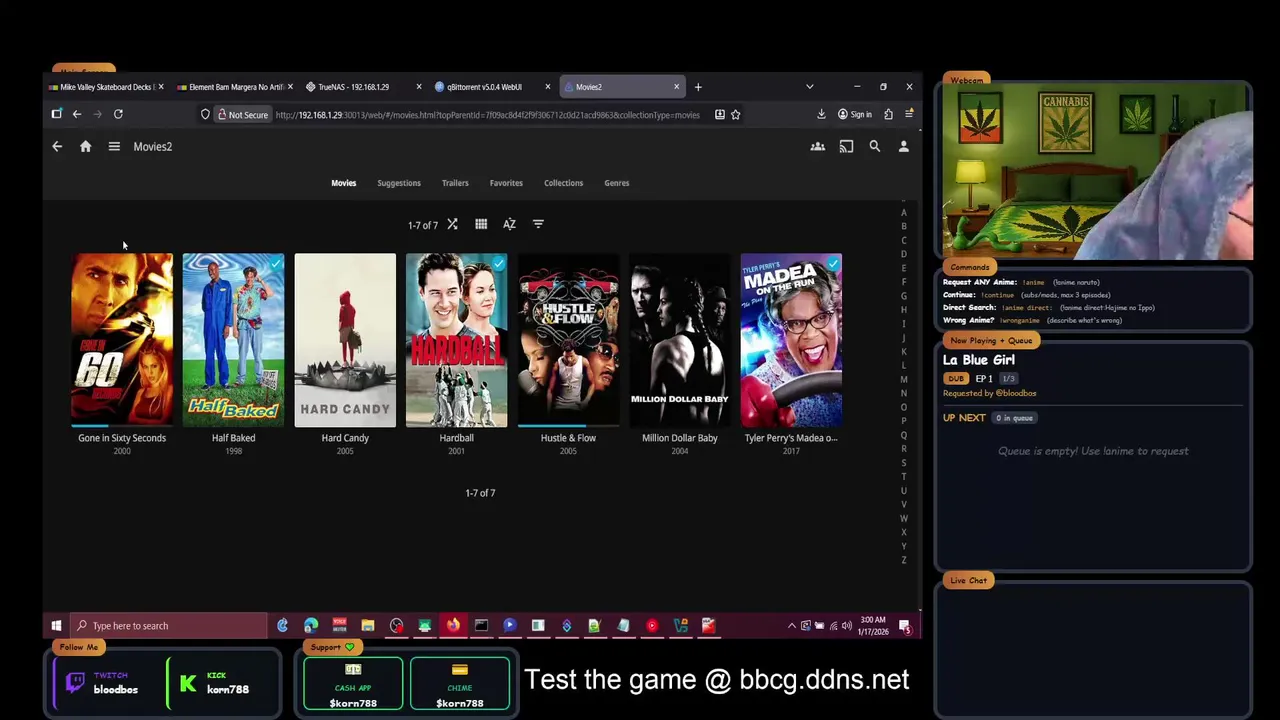Open the list all tabs chevron

[x=809, y=87]
